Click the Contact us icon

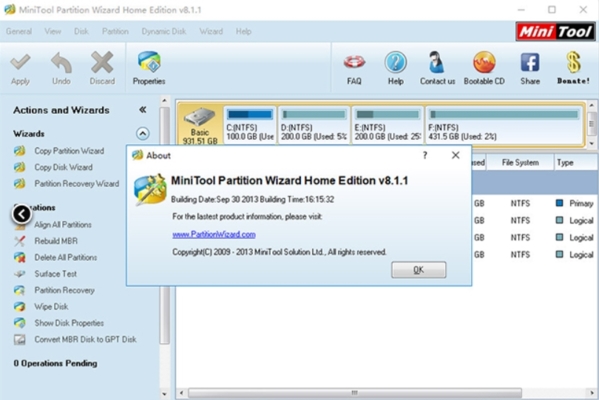[x=436, y=62]
